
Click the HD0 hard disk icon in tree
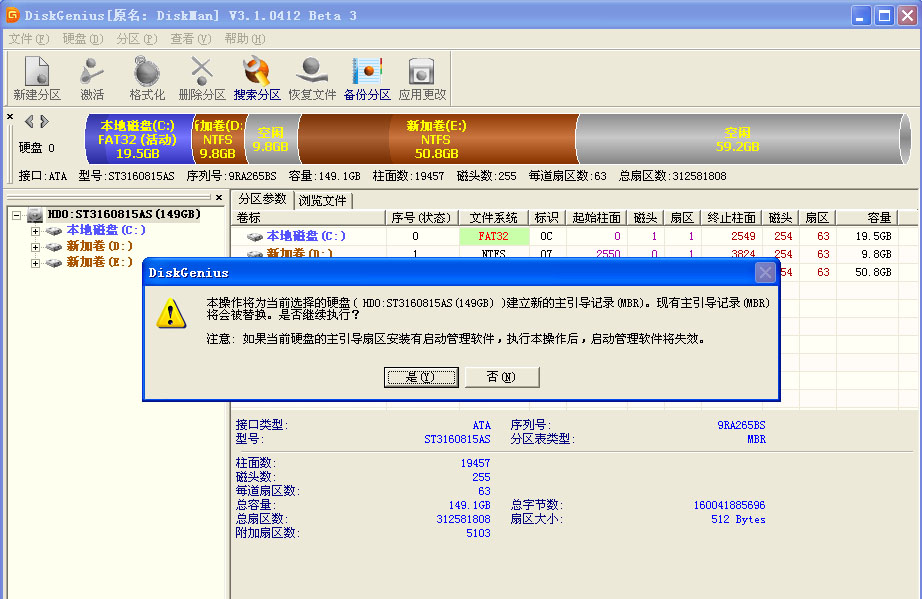click(35, 215)
